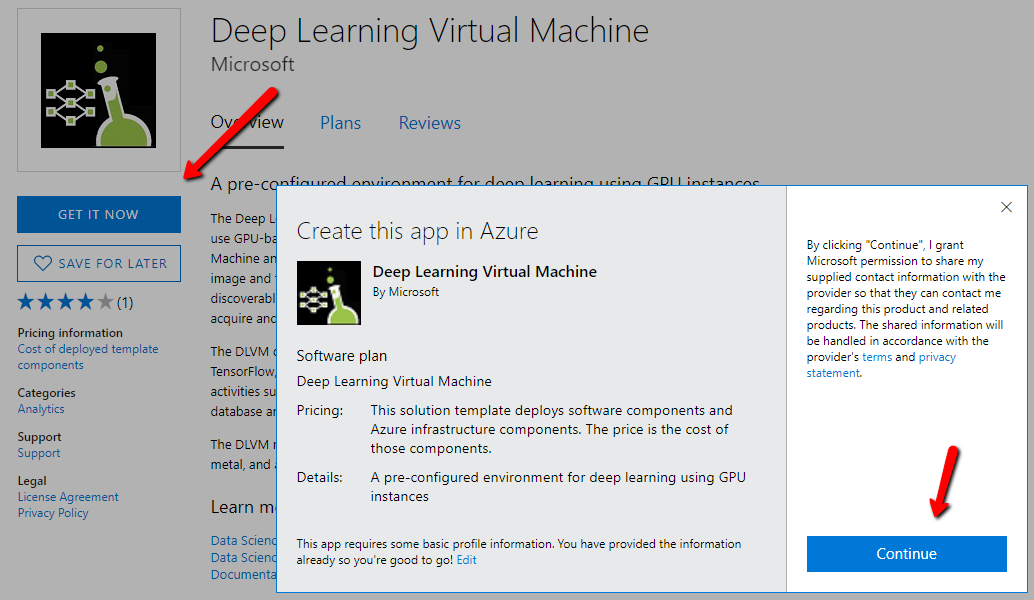Click the GET IT NOW button

tap(98, 214)
